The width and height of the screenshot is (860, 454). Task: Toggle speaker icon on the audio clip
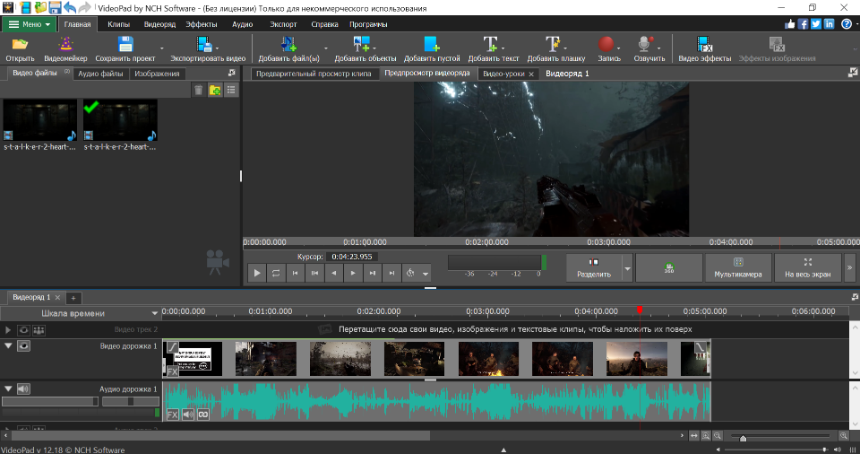[188, 415]
